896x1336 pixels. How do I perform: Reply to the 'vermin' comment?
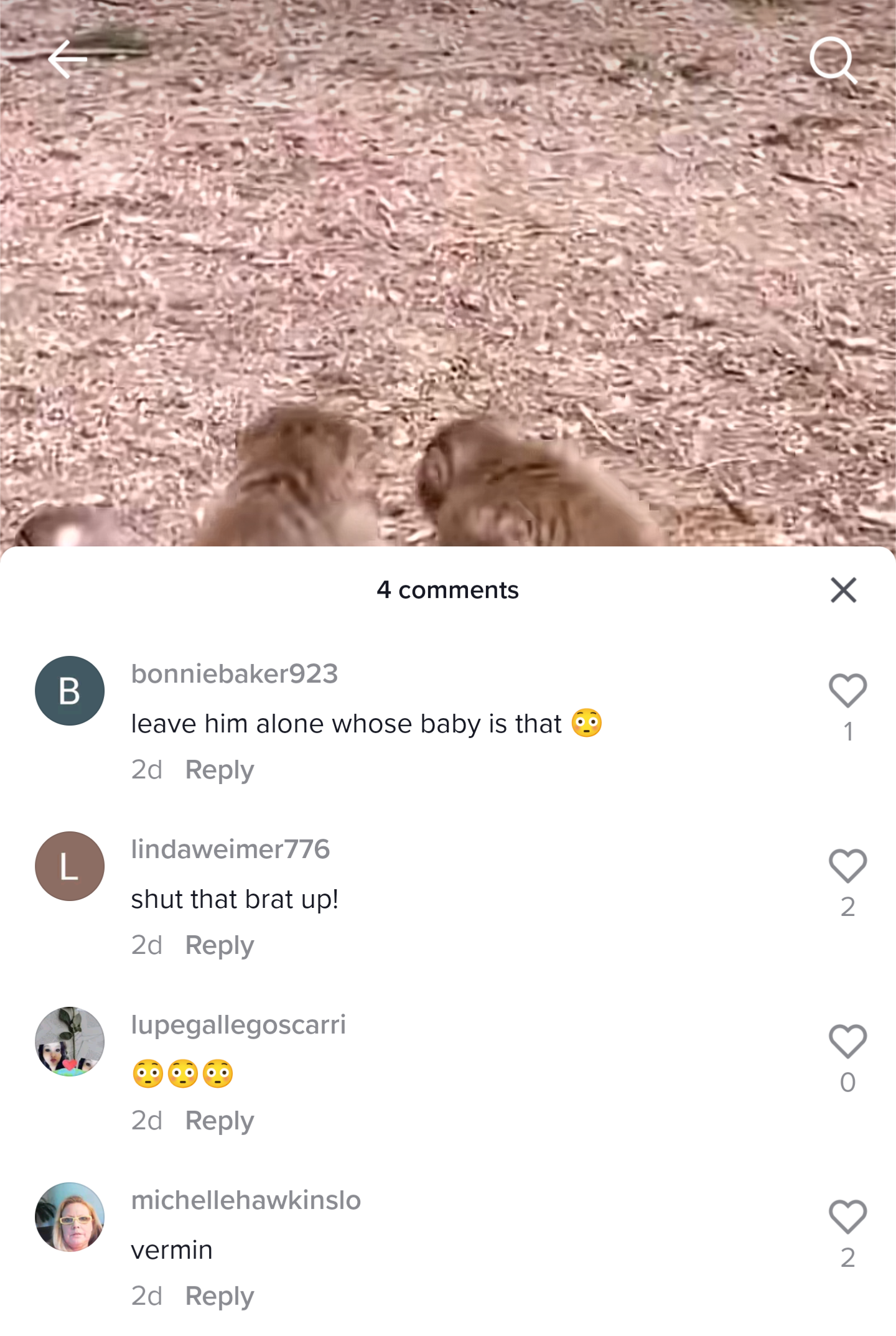pos(220,1297)
